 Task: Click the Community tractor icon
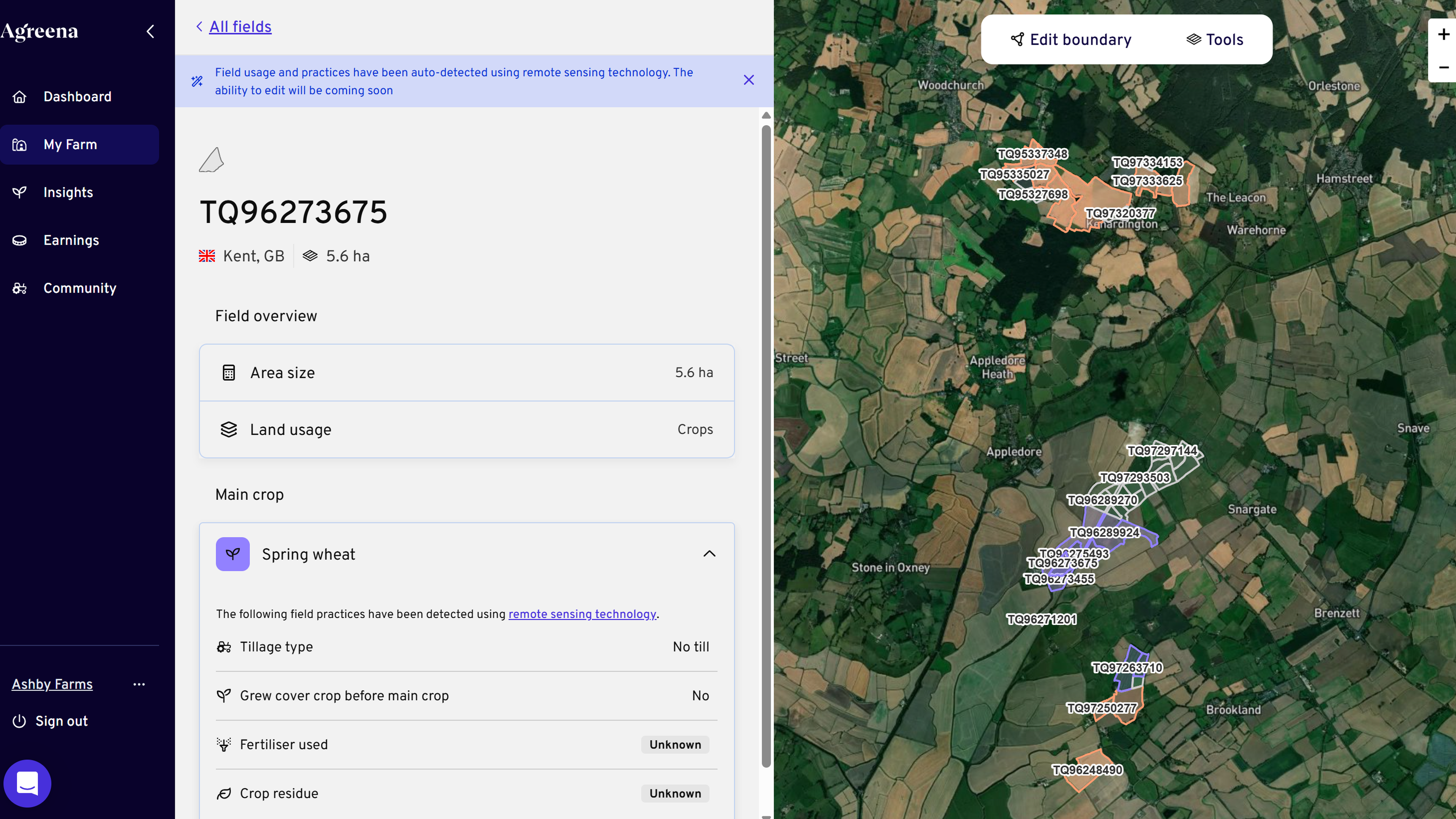(20, 288)
